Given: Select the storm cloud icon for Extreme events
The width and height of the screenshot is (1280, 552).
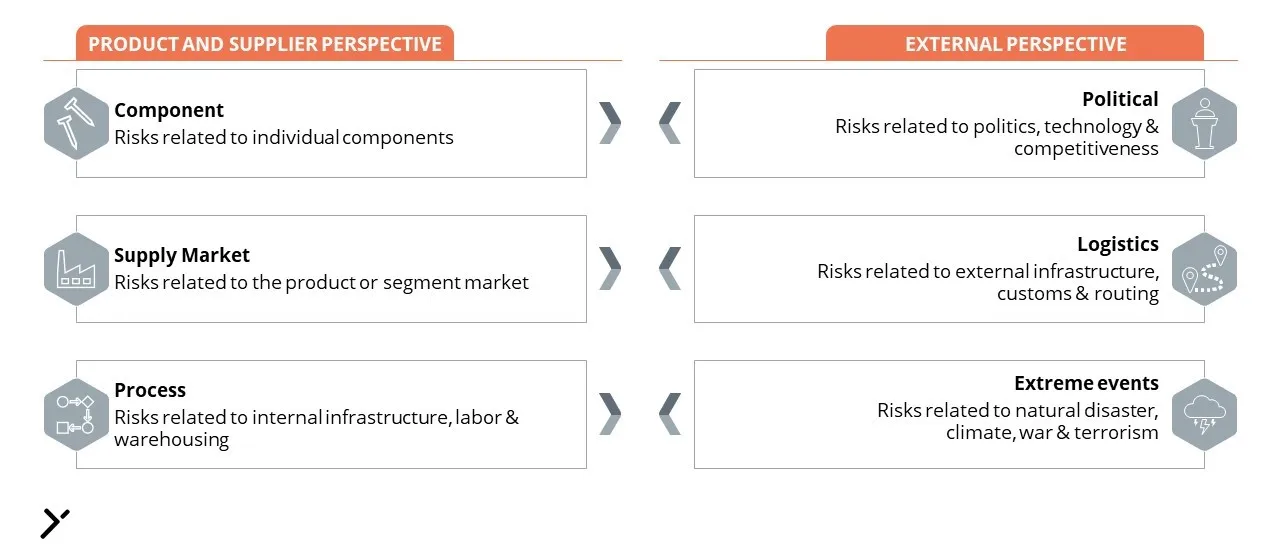Looking at the screenshot, I should [x=1204, y=414].
